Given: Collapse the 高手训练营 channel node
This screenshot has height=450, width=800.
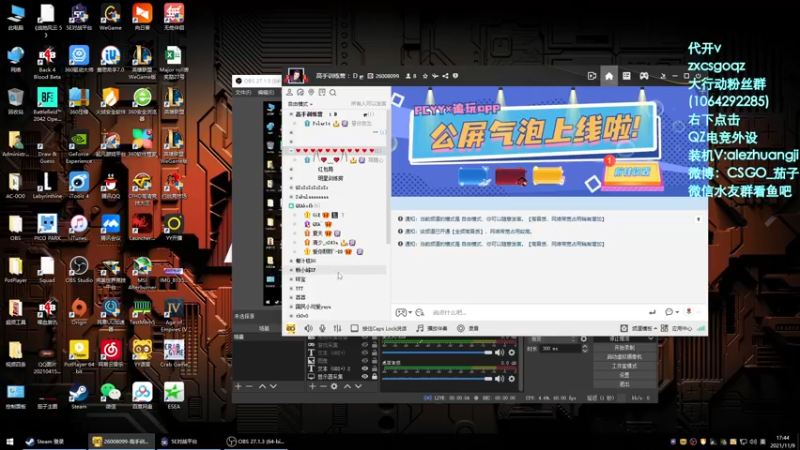Looking at the screenshot, I should coord(291,114).
